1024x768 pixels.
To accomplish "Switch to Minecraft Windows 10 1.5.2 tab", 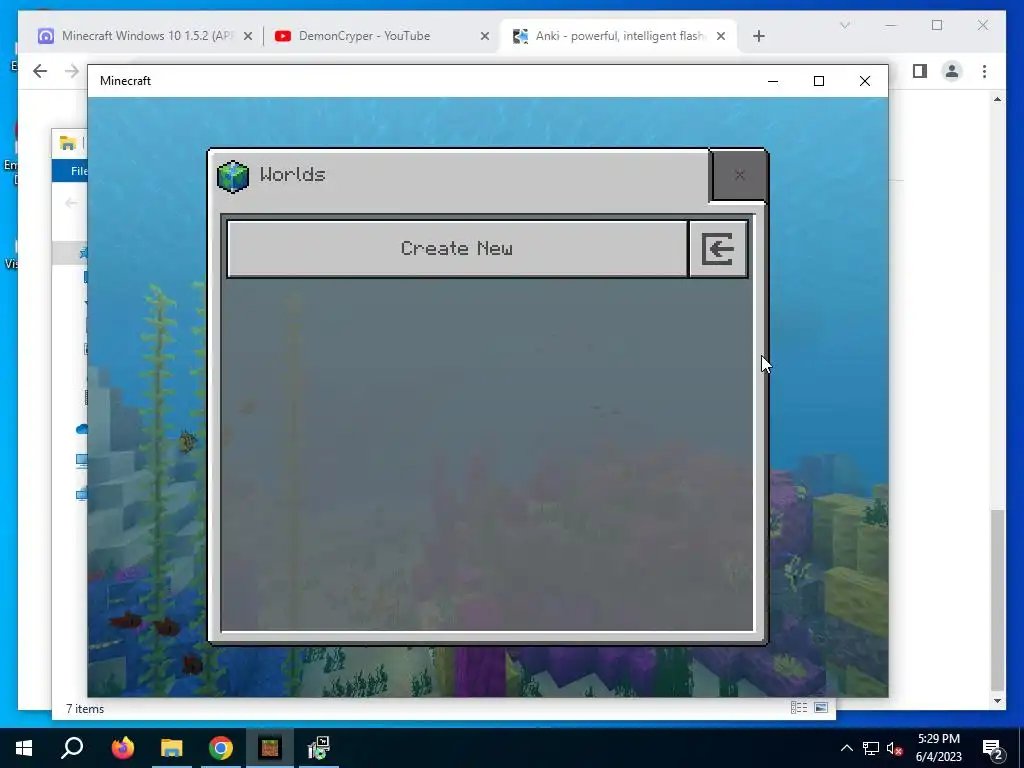I will 146,36.
